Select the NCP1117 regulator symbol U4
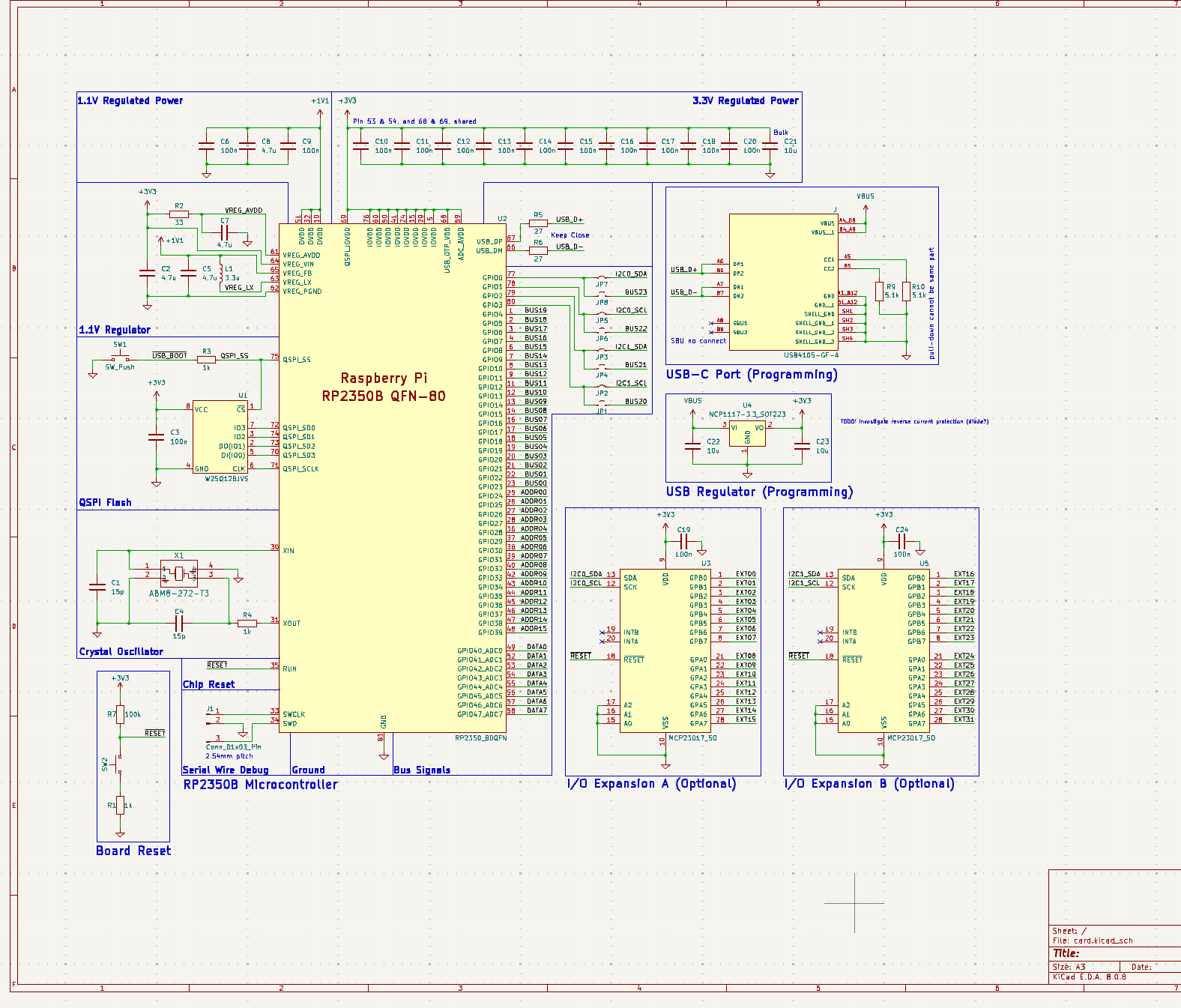Viewport: 1181px width, 1008px height. click(x=747, y=434)
